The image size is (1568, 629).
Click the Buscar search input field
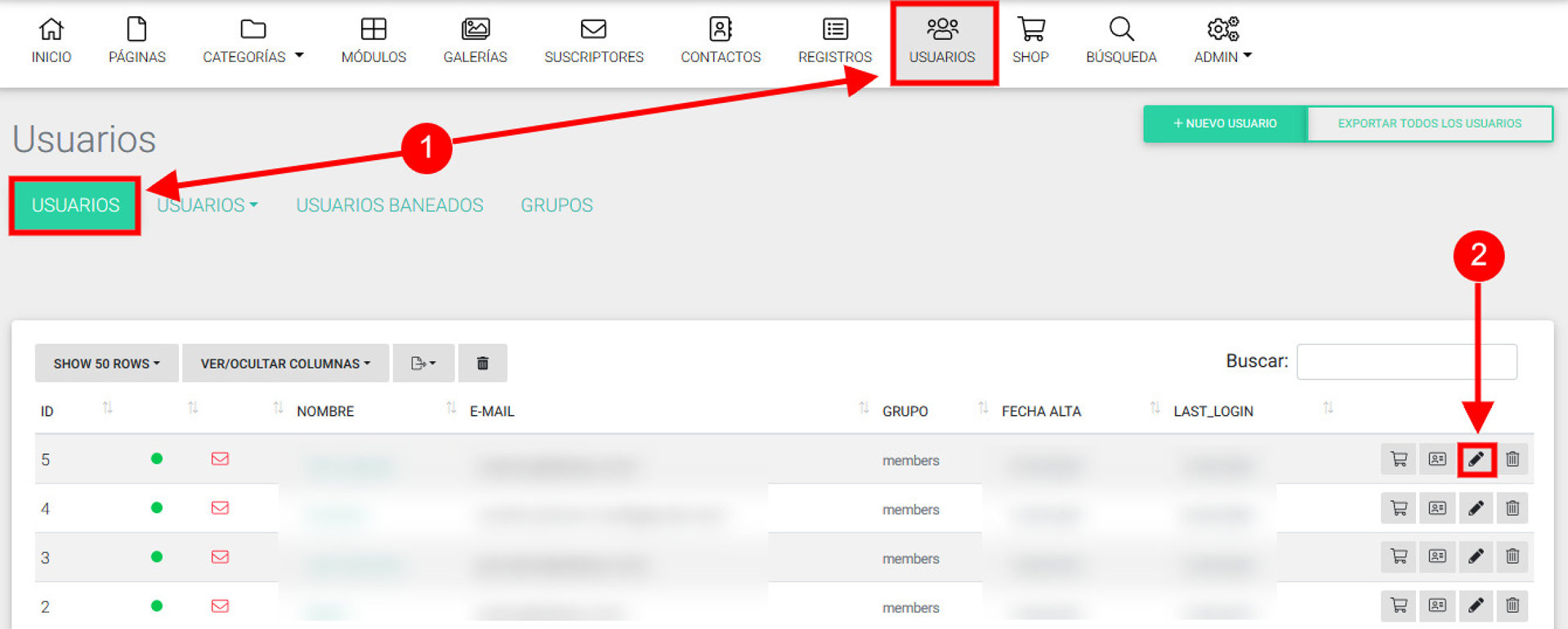tap(1406, 362)
